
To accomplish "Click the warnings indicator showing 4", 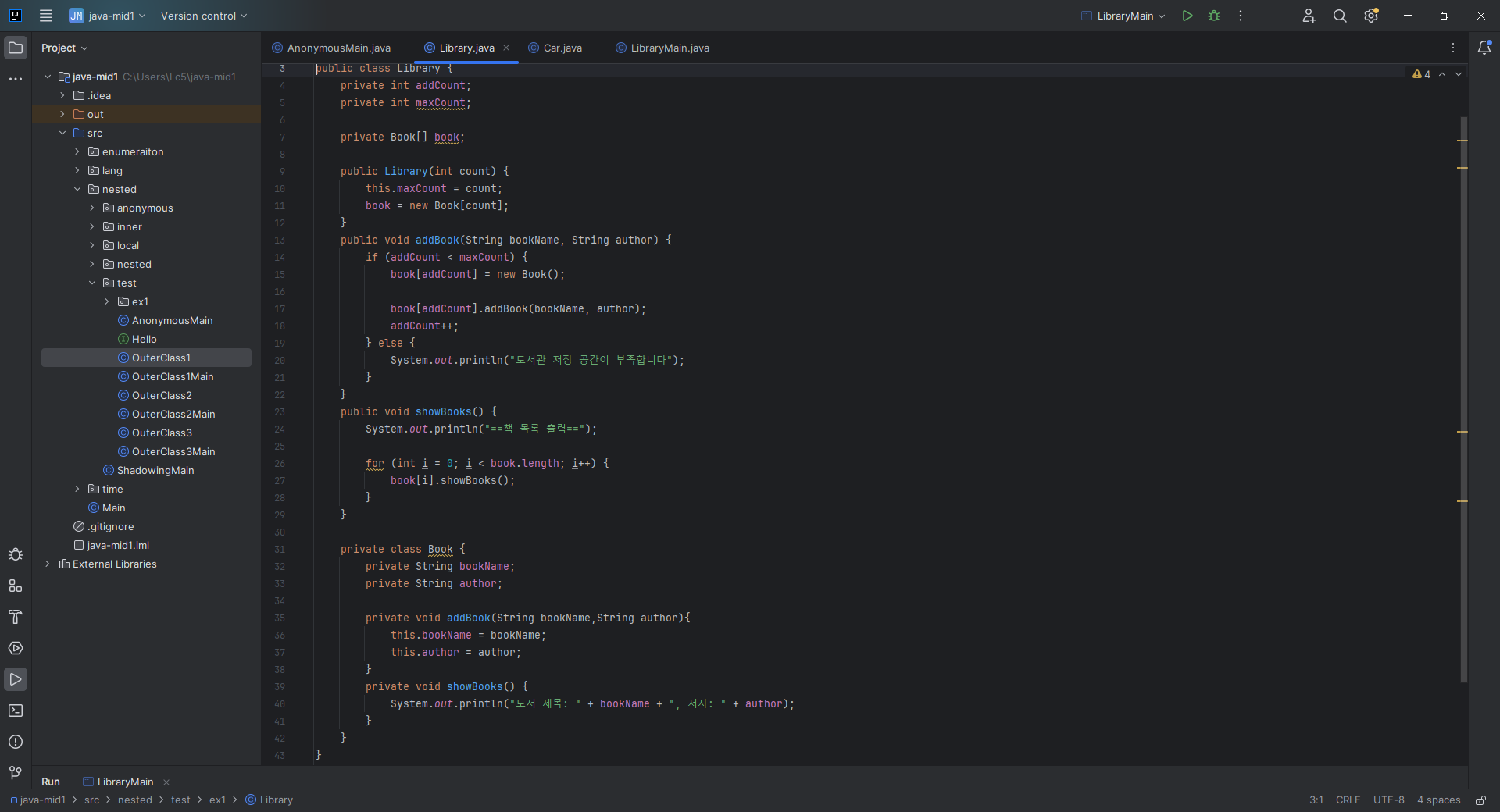I will click(x=1422, y=74).
